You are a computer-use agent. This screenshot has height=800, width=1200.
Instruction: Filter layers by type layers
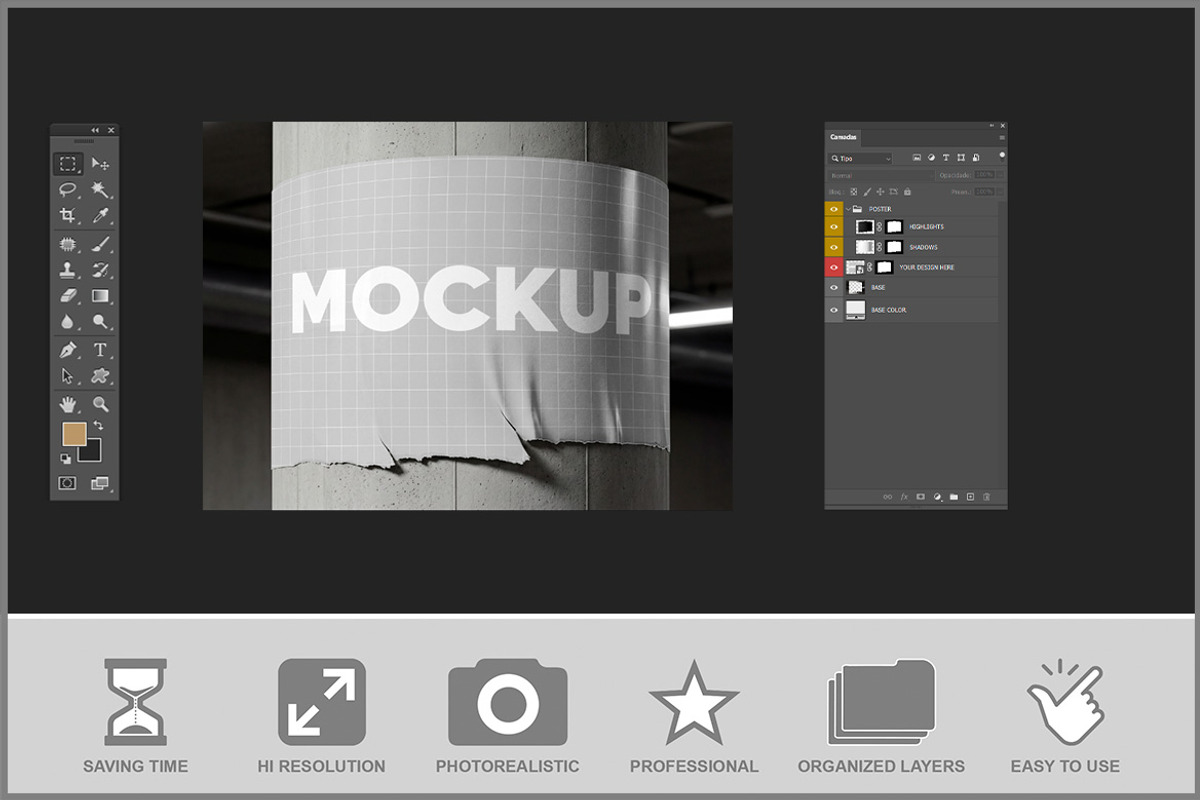[945, 158]
